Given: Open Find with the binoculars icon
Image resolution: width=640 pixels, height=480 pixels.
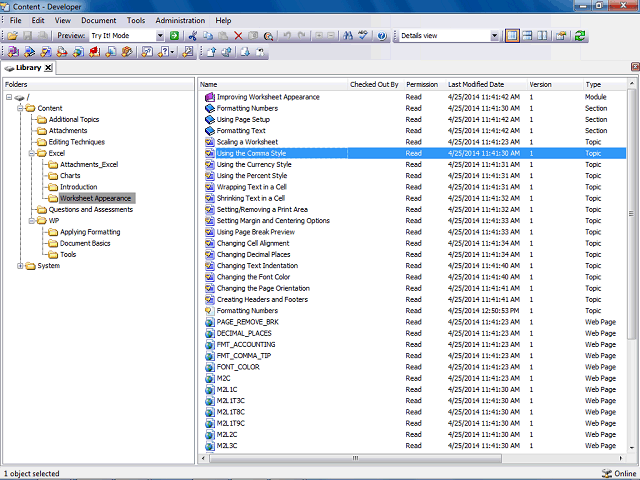Looking at the screenshot, I should [348, 36].
